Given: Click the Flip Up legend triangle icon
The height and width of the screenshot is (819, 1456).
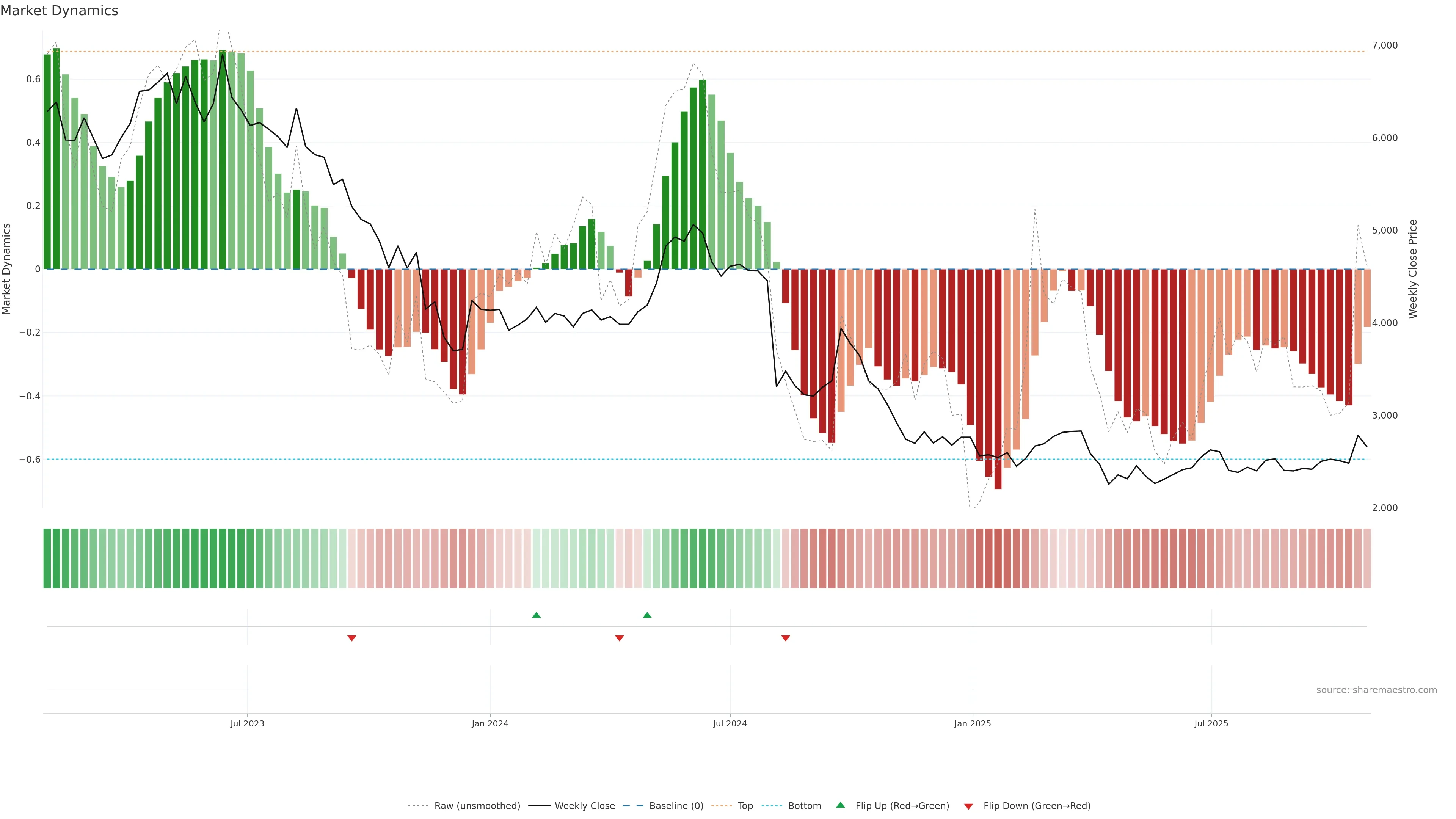Looking at the screenshot, I should tap(841, 805).
